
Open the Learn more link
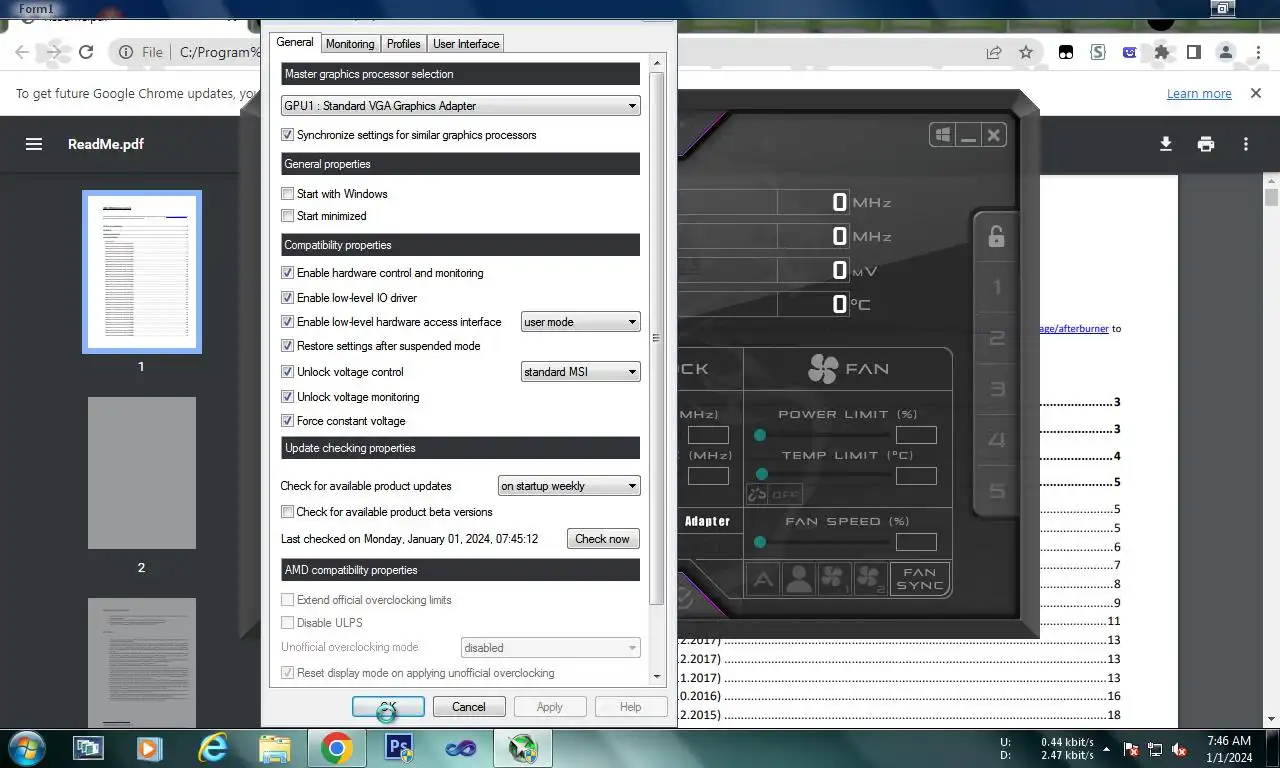tap(1199, 93)
